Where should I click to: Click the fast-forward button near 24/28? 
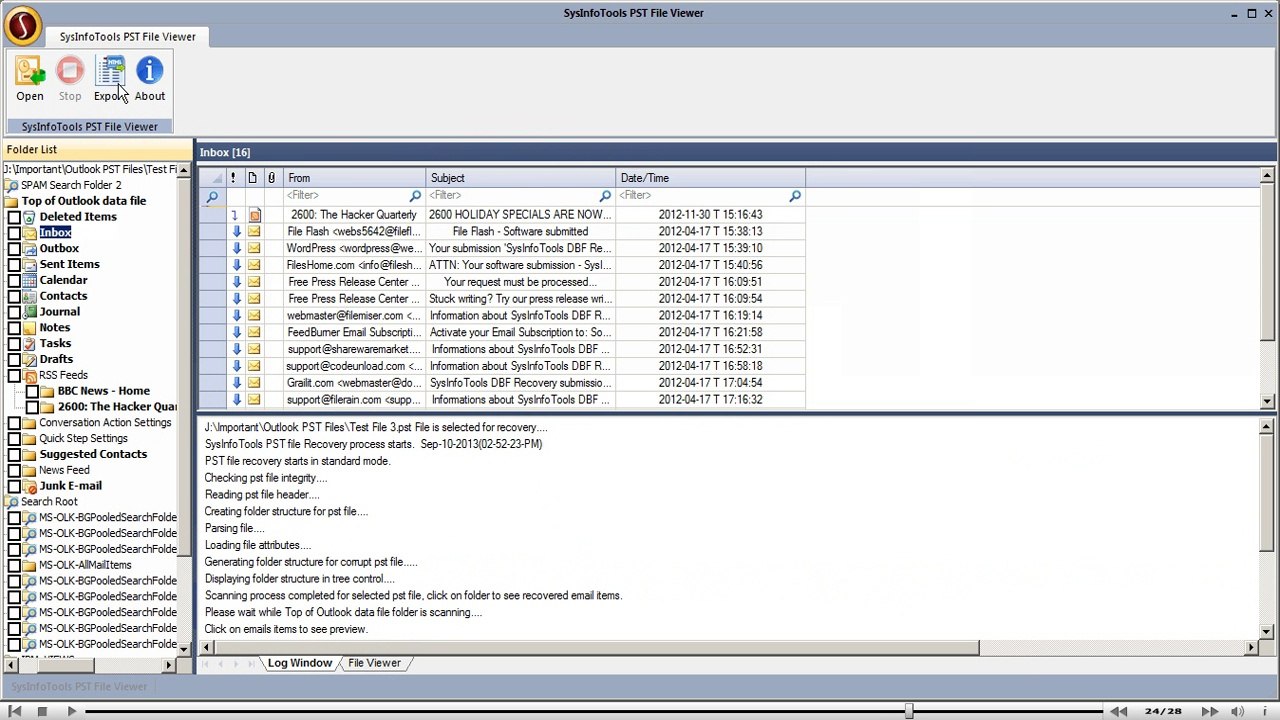point(1209,711)
